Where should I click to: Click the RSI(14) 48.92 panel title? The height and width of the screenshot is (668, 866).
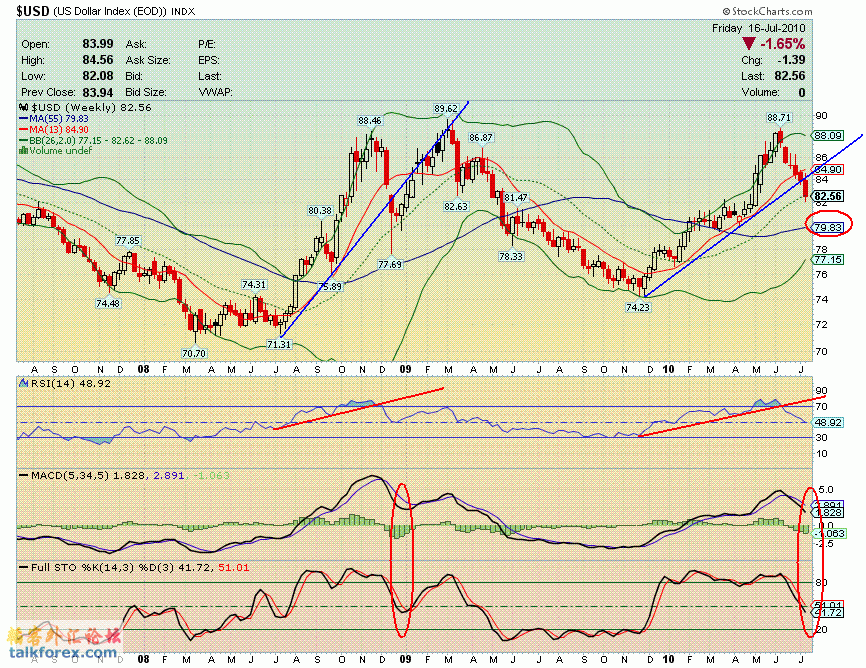[71, 382]
